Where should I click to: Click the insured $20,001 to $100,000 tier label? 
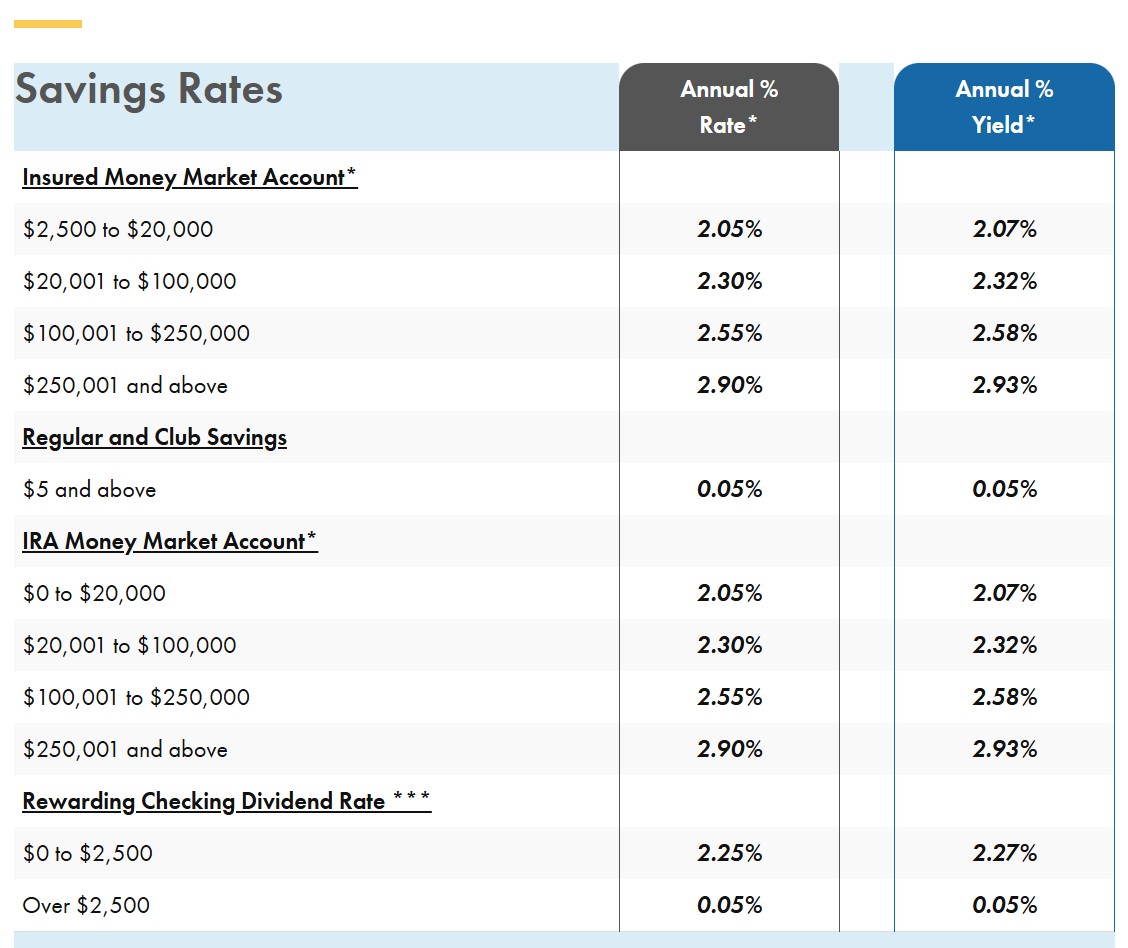[129, 281]
